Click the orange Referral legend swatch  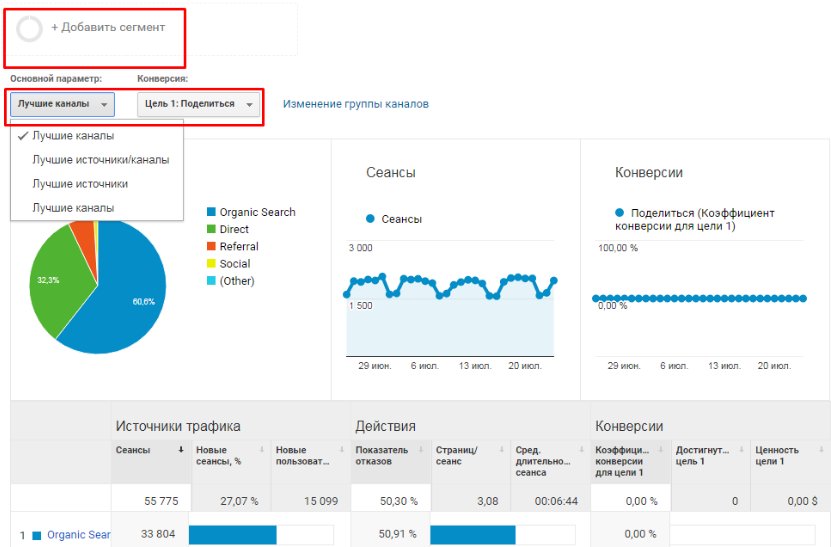point(211,247)
